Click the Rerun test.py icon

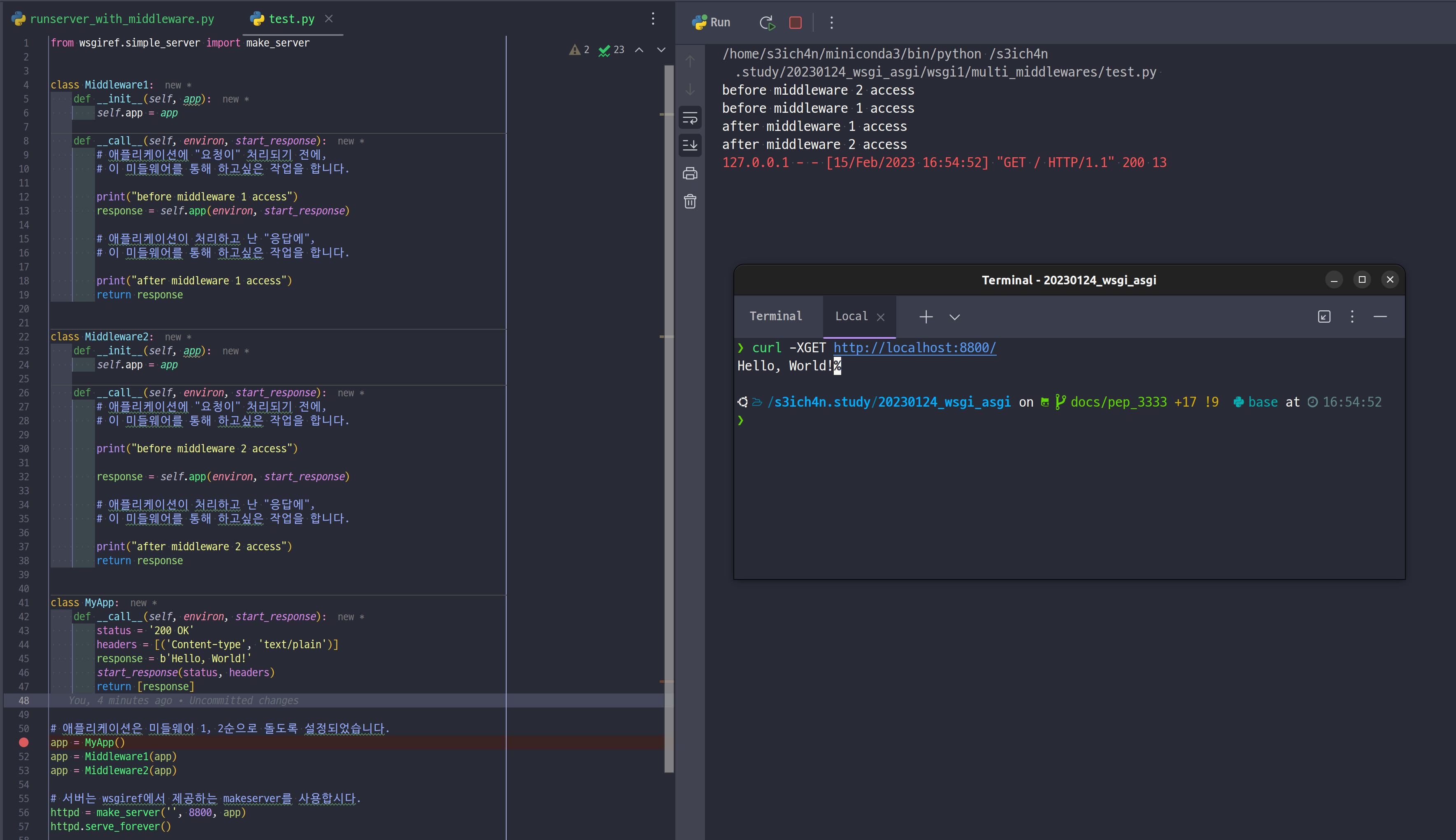(767, 23)
